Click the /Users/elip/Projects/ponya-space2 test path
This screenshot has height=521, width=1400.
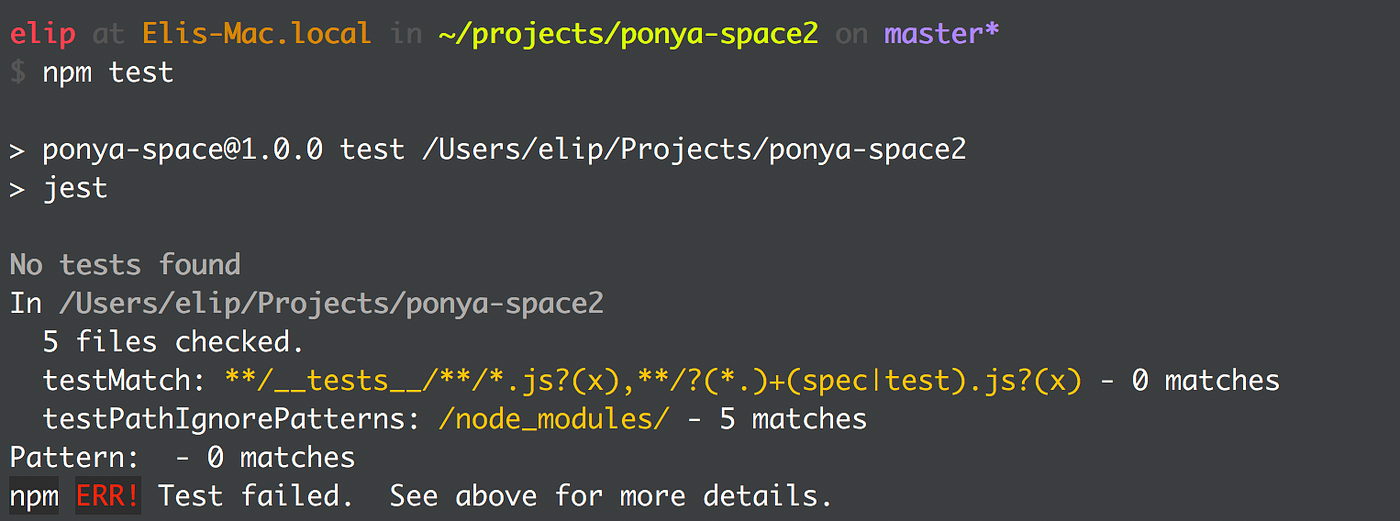695,150
